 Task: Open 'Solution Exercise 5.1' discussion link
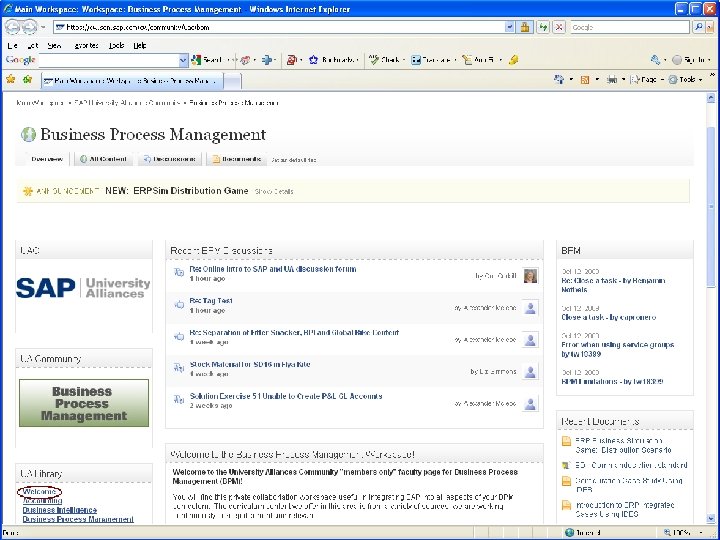pos(286,396)
